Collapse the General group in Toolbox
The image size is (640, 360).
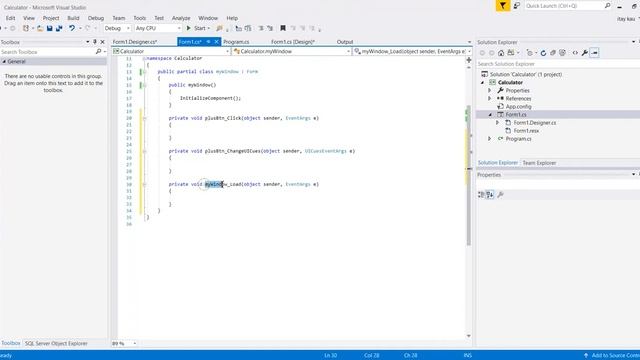[4, 62]
